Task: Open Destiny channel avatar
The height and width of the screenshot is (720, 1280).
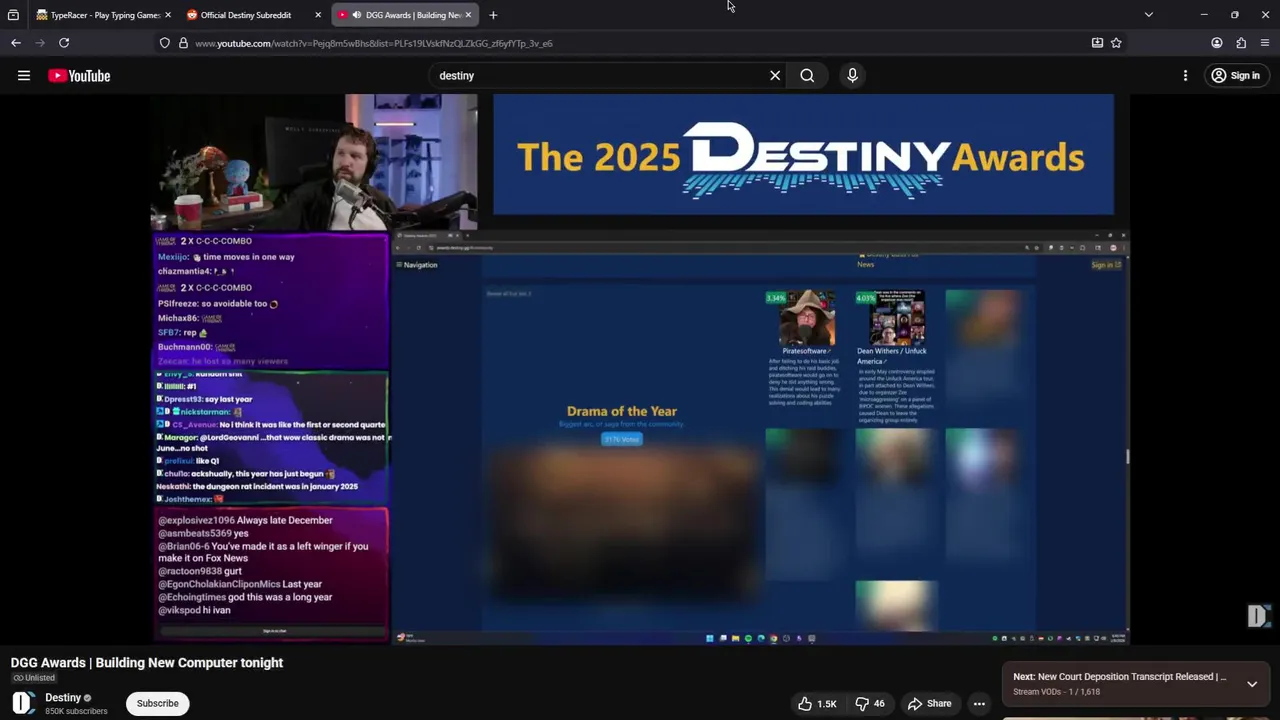Action: pos(24,703)
